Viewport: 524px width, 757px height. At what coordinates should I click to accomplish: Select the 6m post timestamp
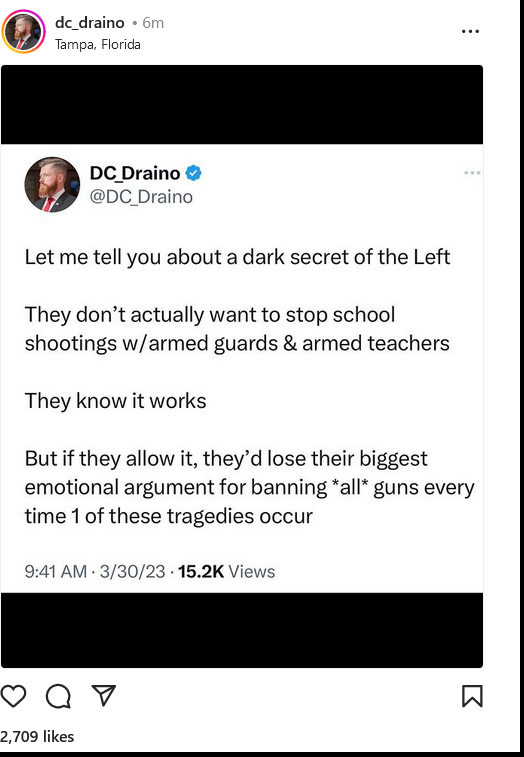click(153, 23)
